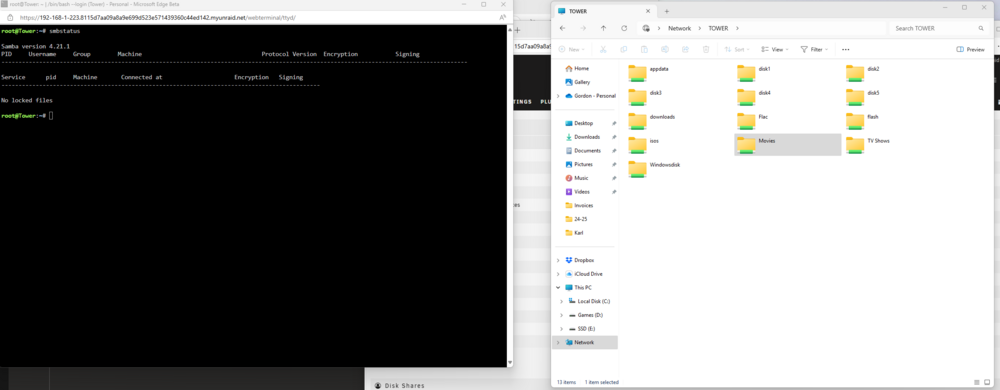Click the Delete trash icon

point(706,49)
